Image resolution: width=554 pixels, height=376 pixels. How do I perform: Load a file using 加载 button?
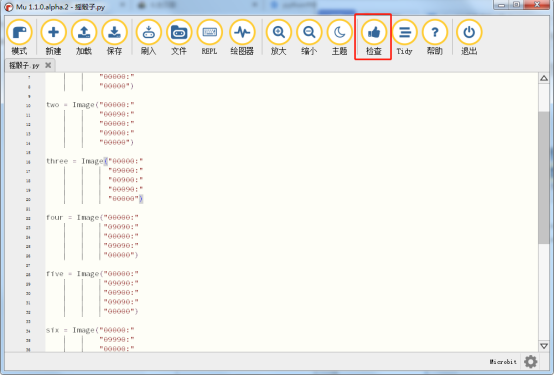click(84, 37)
